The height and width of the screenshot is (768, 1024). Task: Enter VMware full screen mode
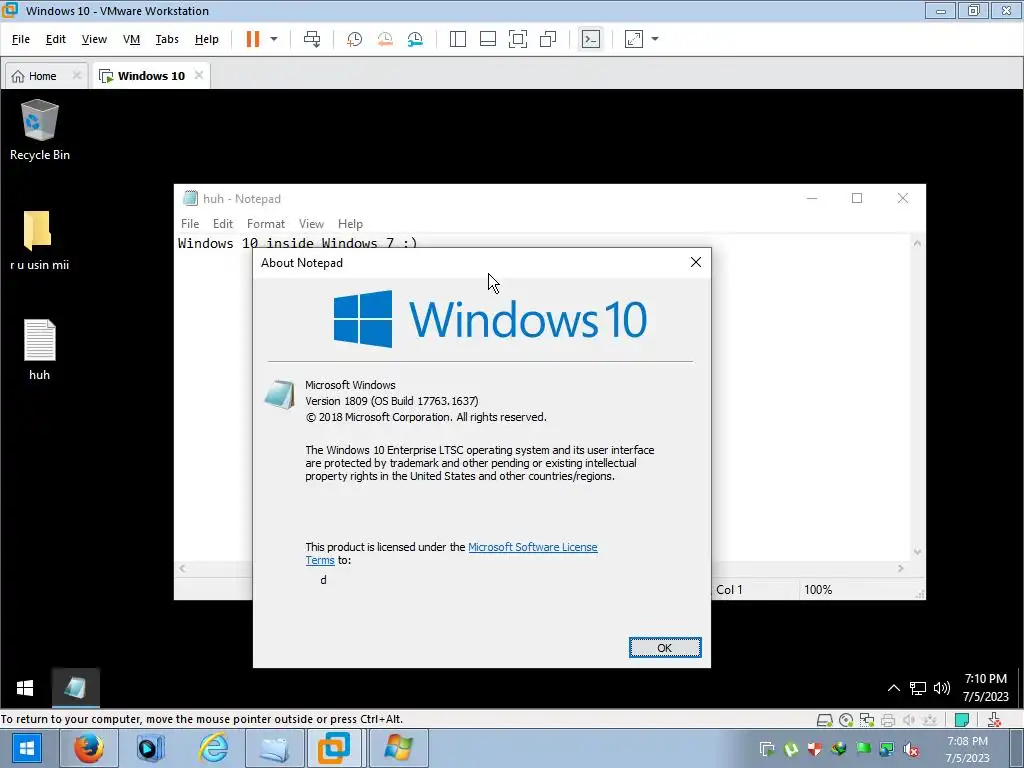pos(518,39)
